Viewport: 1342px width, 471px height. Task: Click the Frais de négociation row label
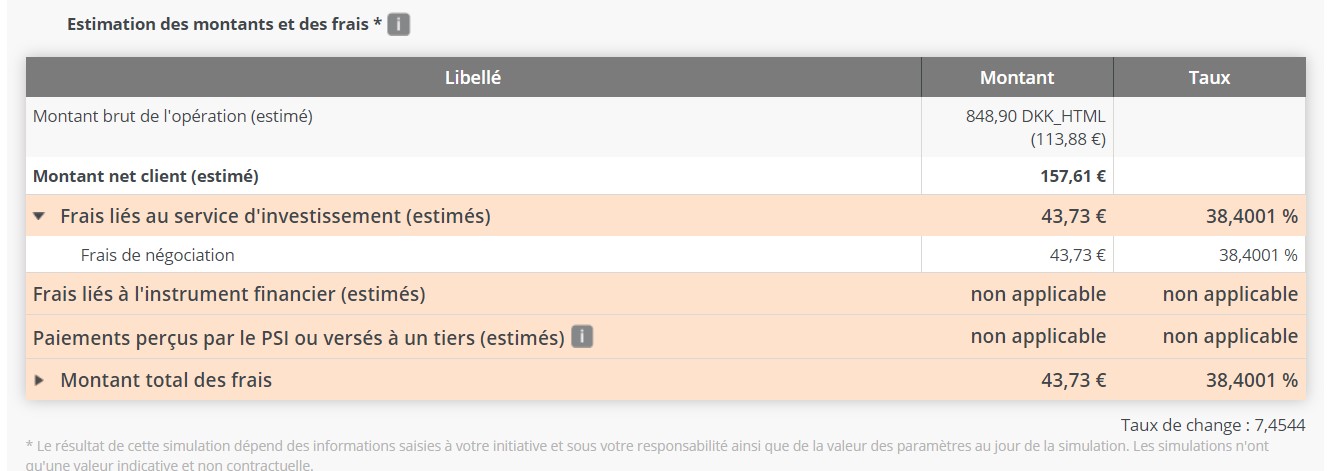tap(158, 255)
